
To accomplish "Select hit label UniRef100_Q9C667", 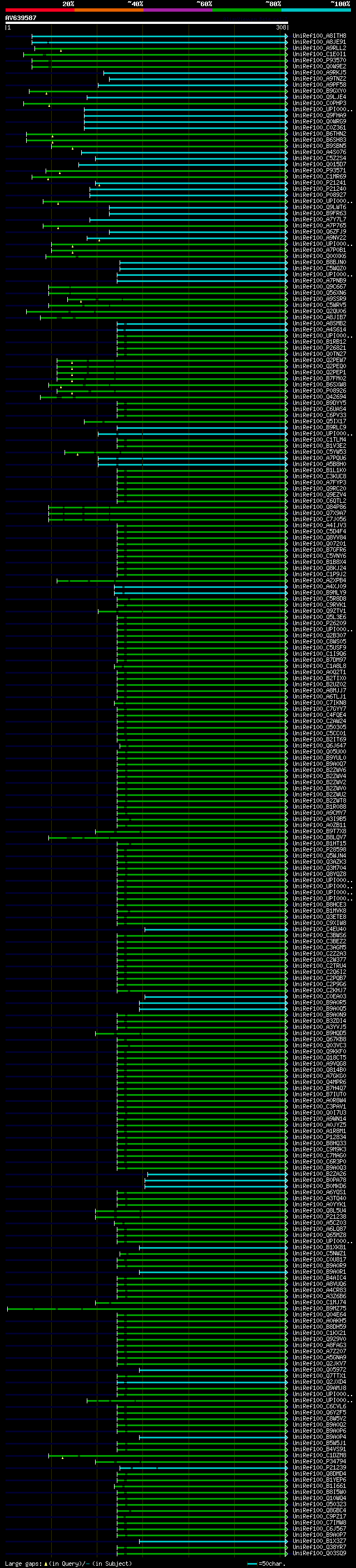I will point(319,286).
